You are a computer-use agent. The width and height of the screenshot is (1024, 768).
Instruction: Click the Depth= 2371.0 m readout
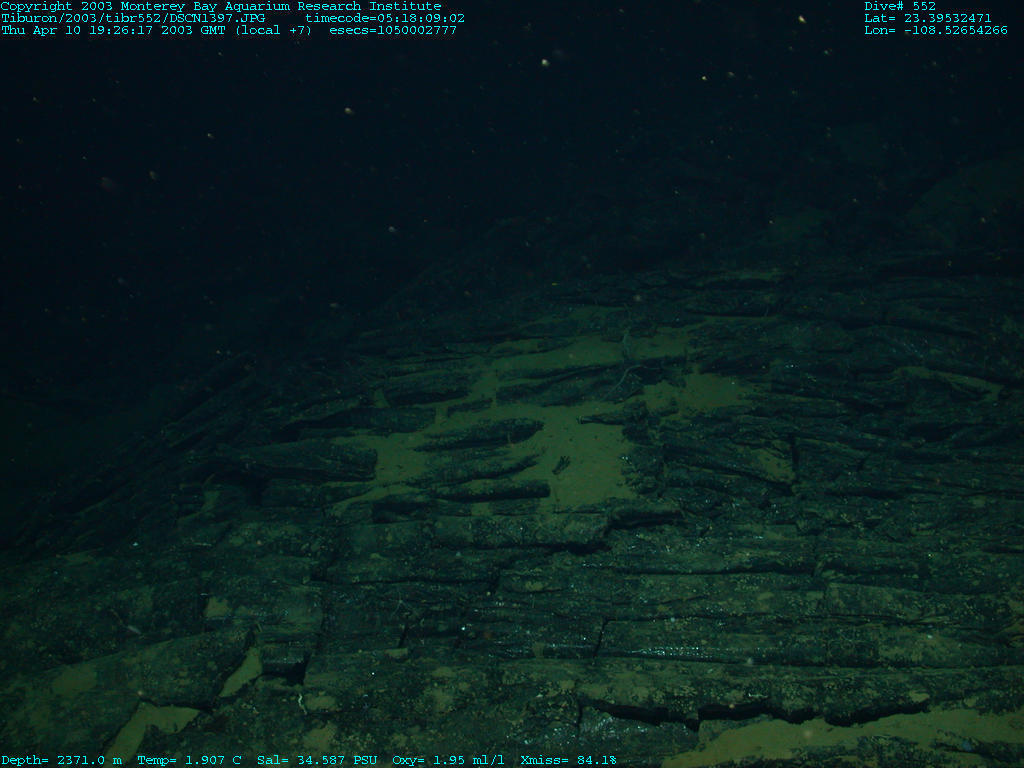61,760
